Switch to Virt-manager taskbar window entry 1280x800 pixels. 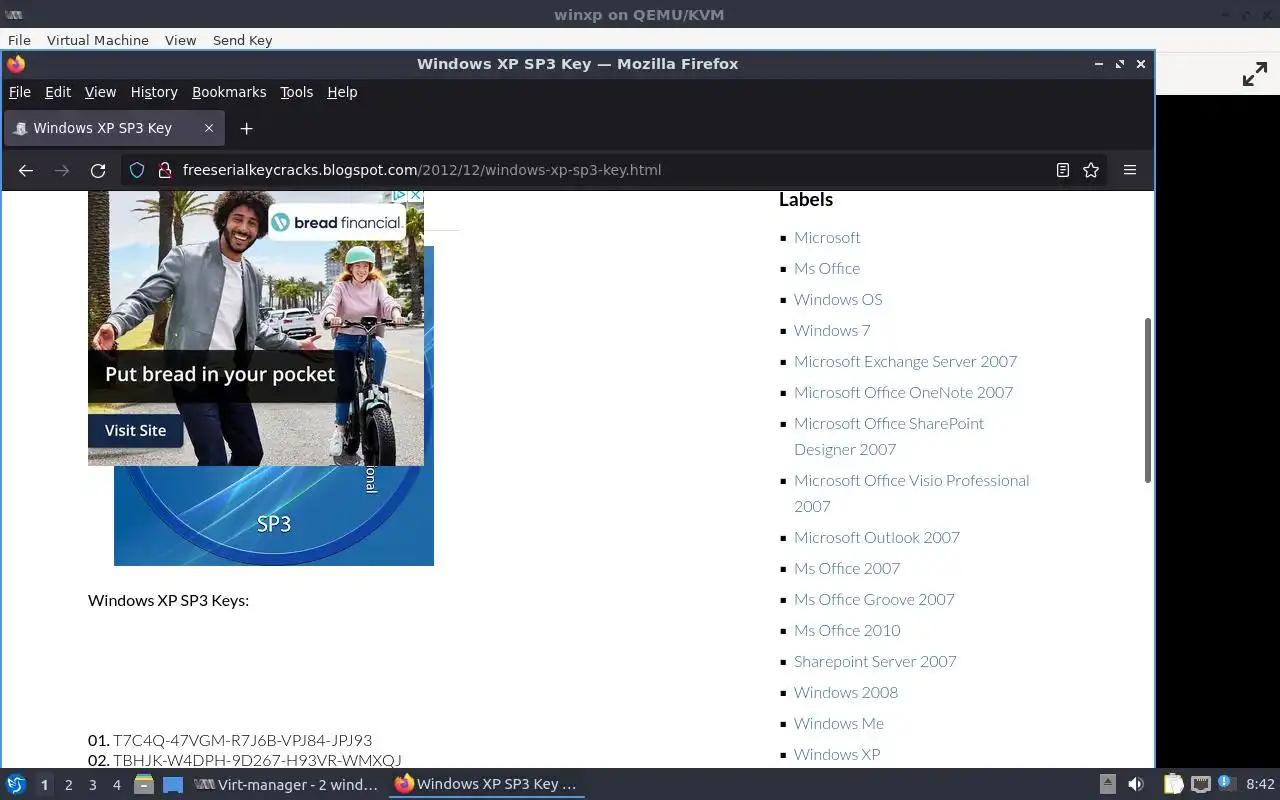coord(287,785)
